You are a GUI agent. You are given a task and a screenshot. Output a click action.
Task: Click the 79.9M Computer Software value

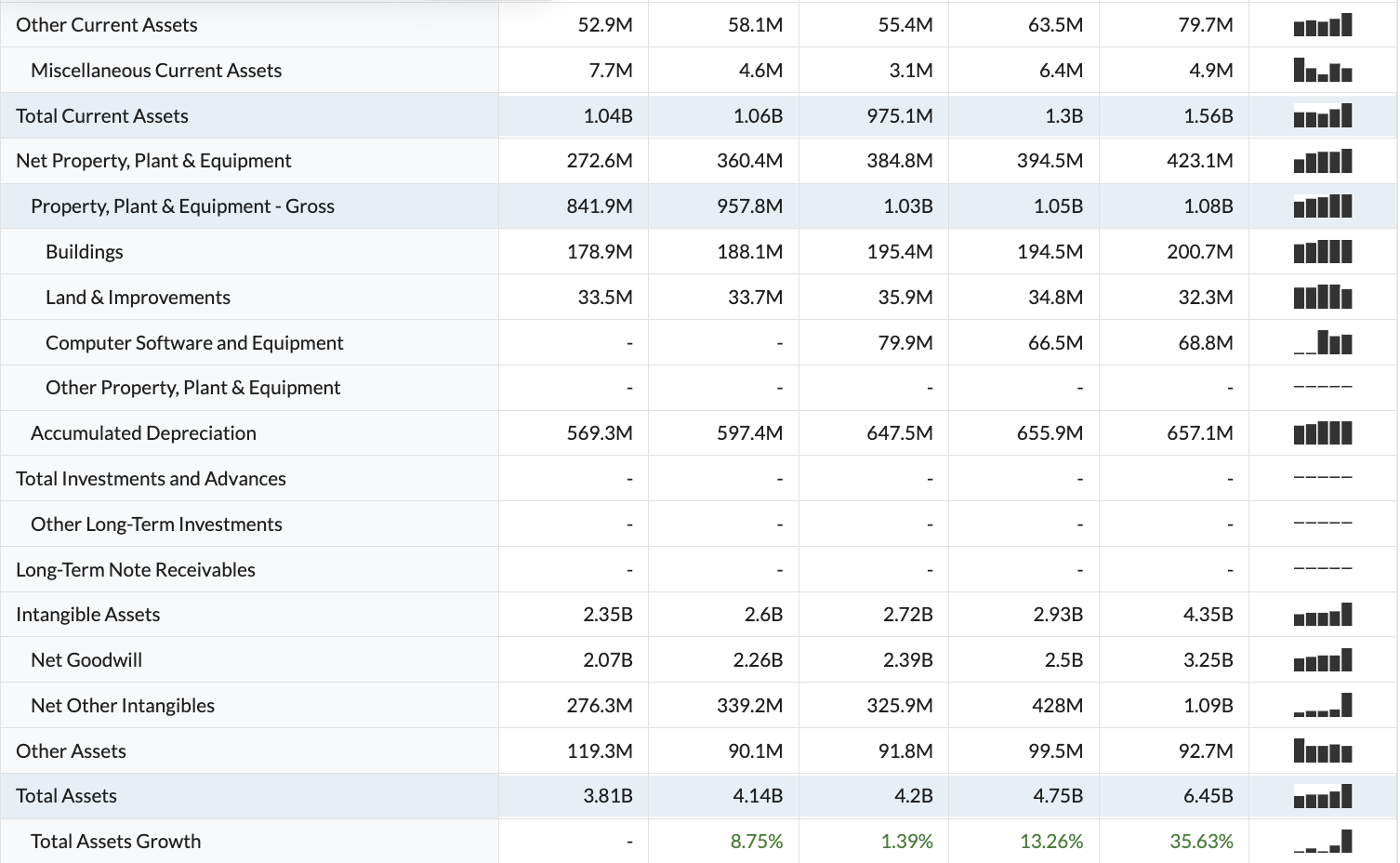pos(905,343)
